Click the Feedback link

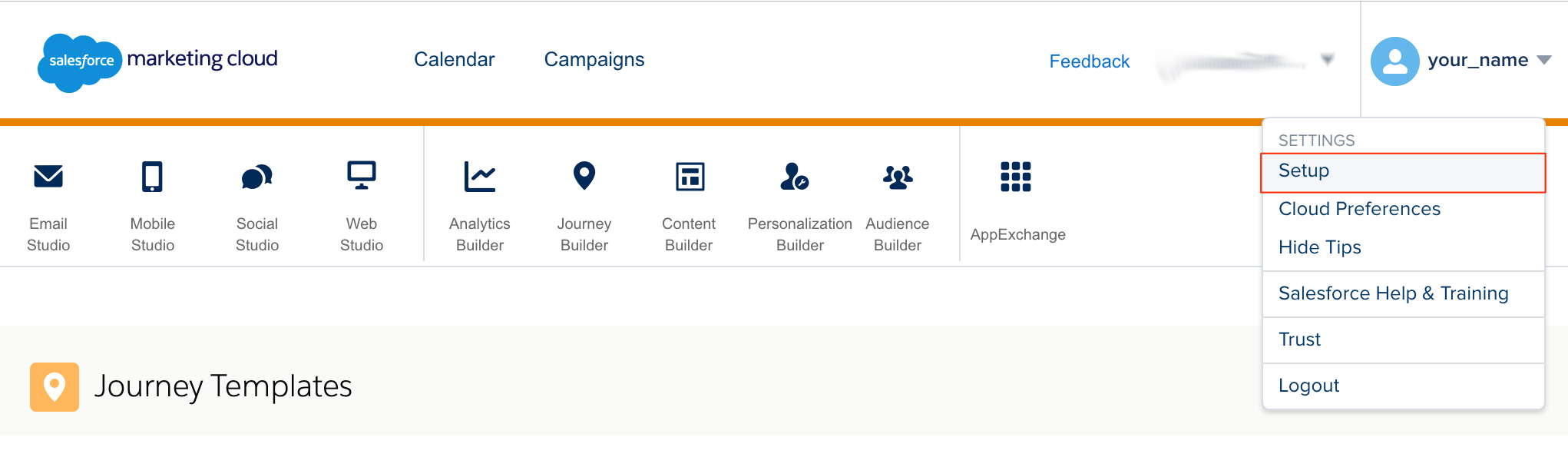point(1089,61)
